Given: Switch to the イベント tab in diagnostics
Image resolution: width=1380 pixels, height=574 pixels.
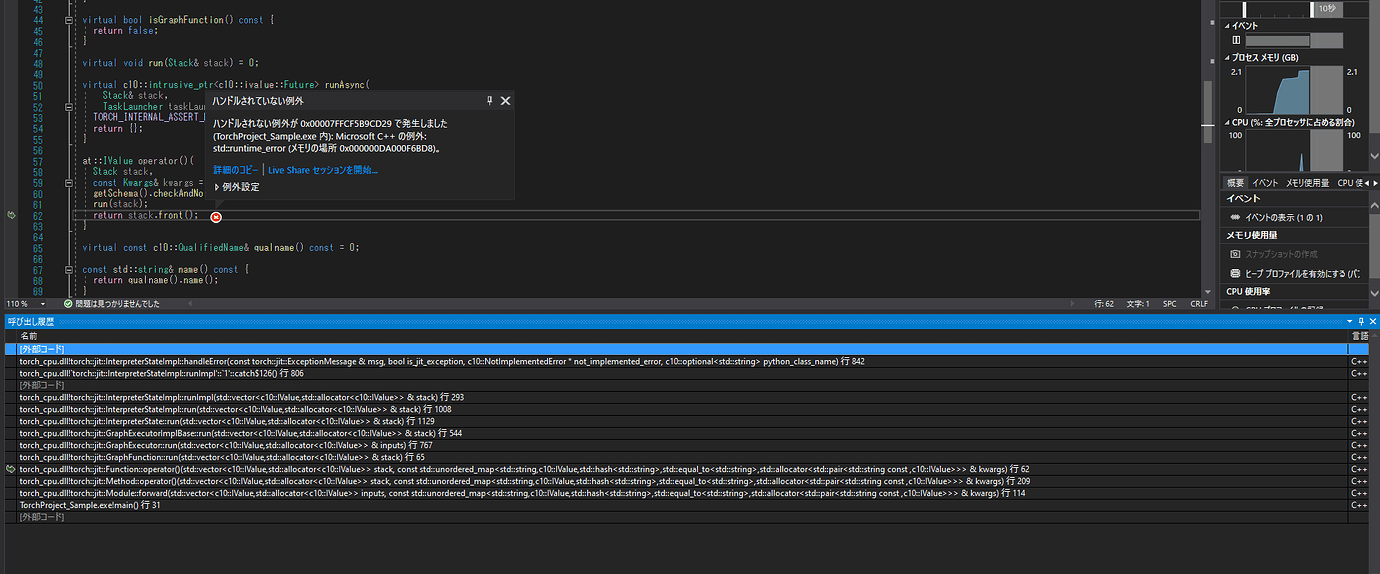Looking at the screenshot, I should [1265, 183].
